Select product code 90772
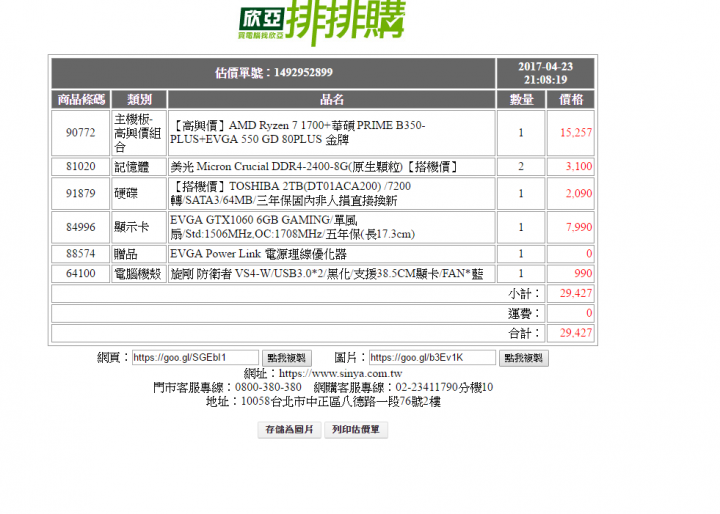This screenshot has width=720, height=514. pos(80,133)
